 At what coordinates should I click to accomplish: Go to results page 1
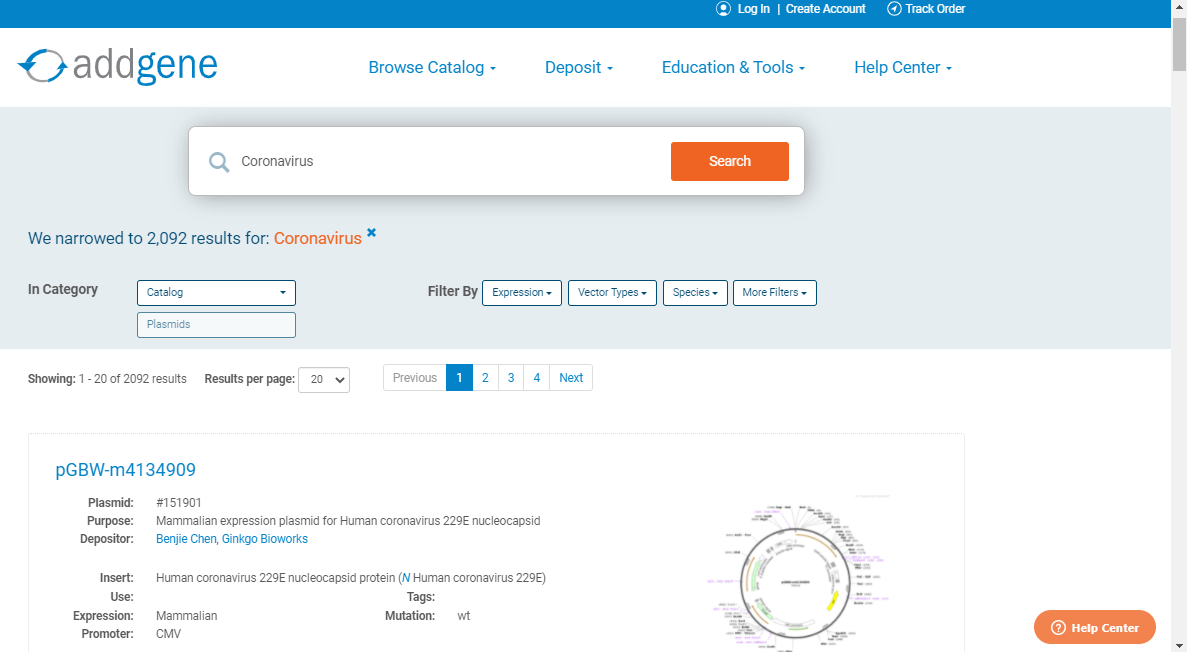(460, 378)
